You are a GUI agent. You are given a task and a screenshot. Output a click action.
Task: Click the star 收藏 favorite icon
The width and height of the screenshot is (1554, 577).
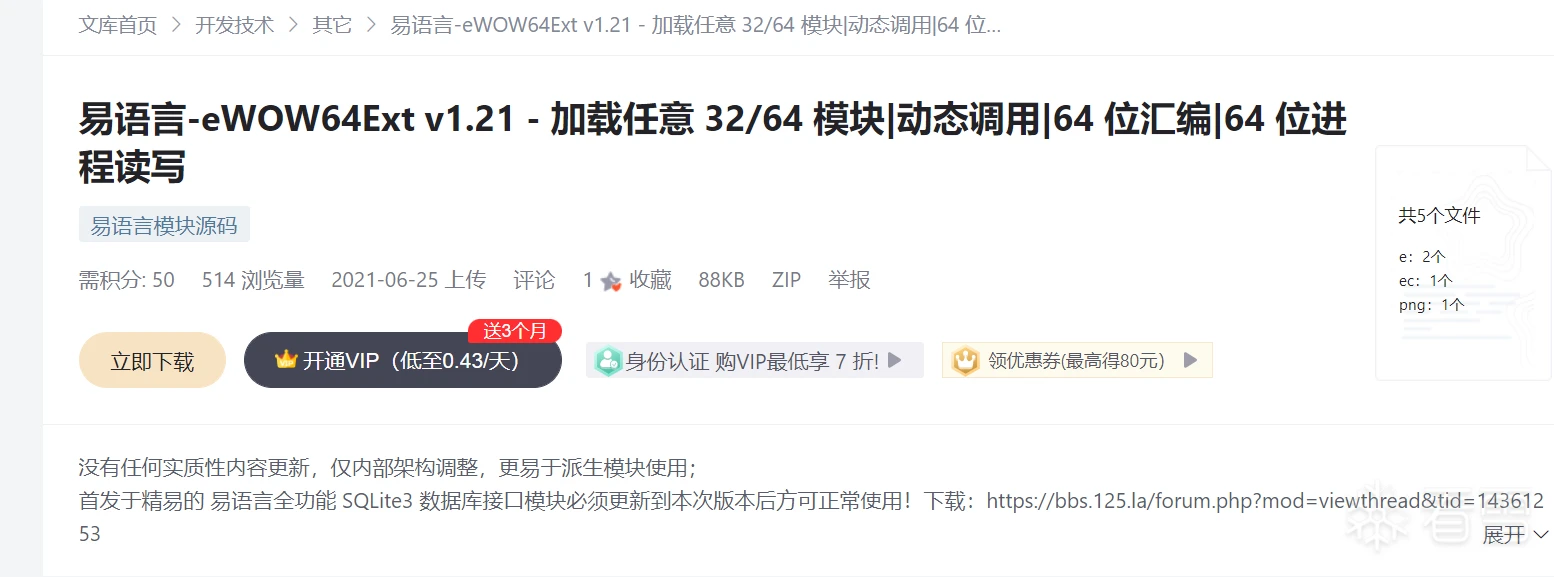point(610,281)
